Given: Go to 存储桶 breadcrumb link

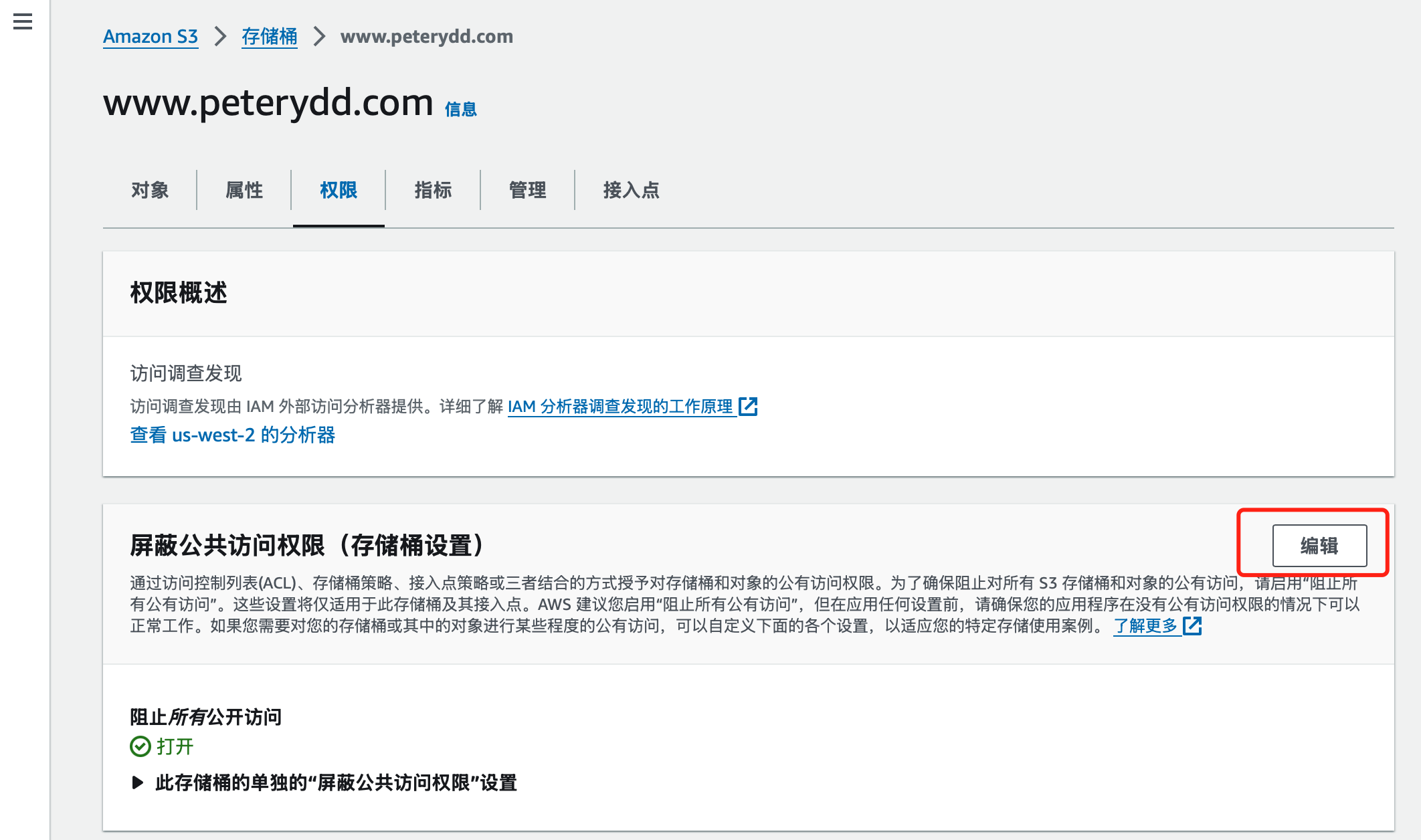Looking at the screenshot, I should [x=270, y=36].
